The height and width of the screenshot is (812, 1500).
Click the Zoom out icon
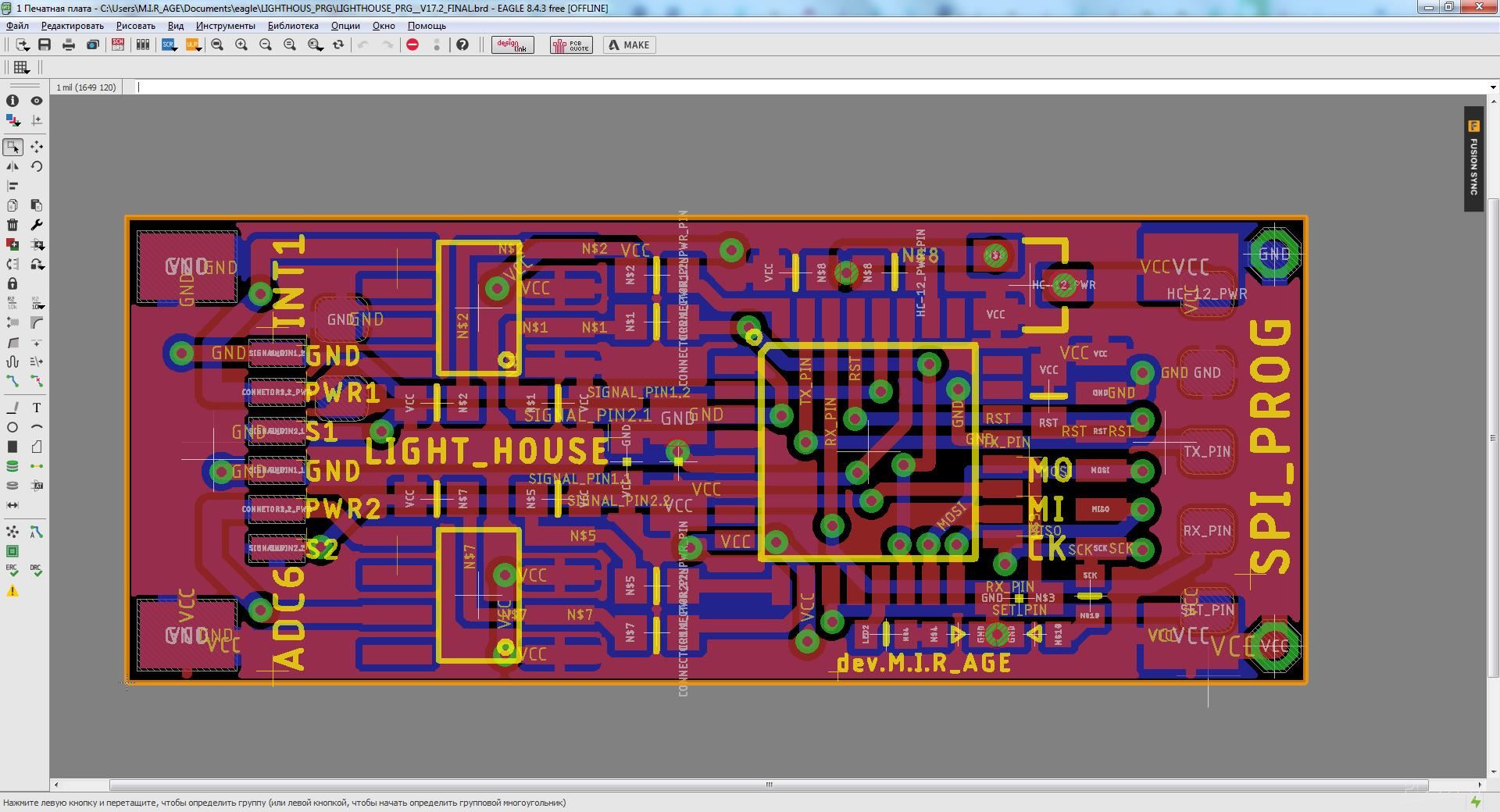pyautogui.click(x=266, y=45)
